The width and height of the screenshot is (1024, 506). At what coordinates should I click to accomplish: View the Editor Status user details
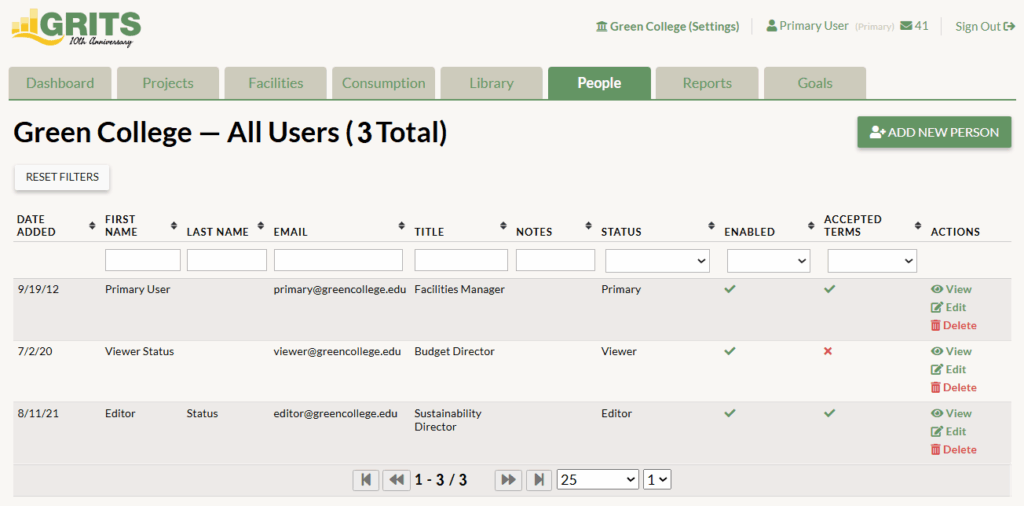pyautogui.click(x=951, y=413)
